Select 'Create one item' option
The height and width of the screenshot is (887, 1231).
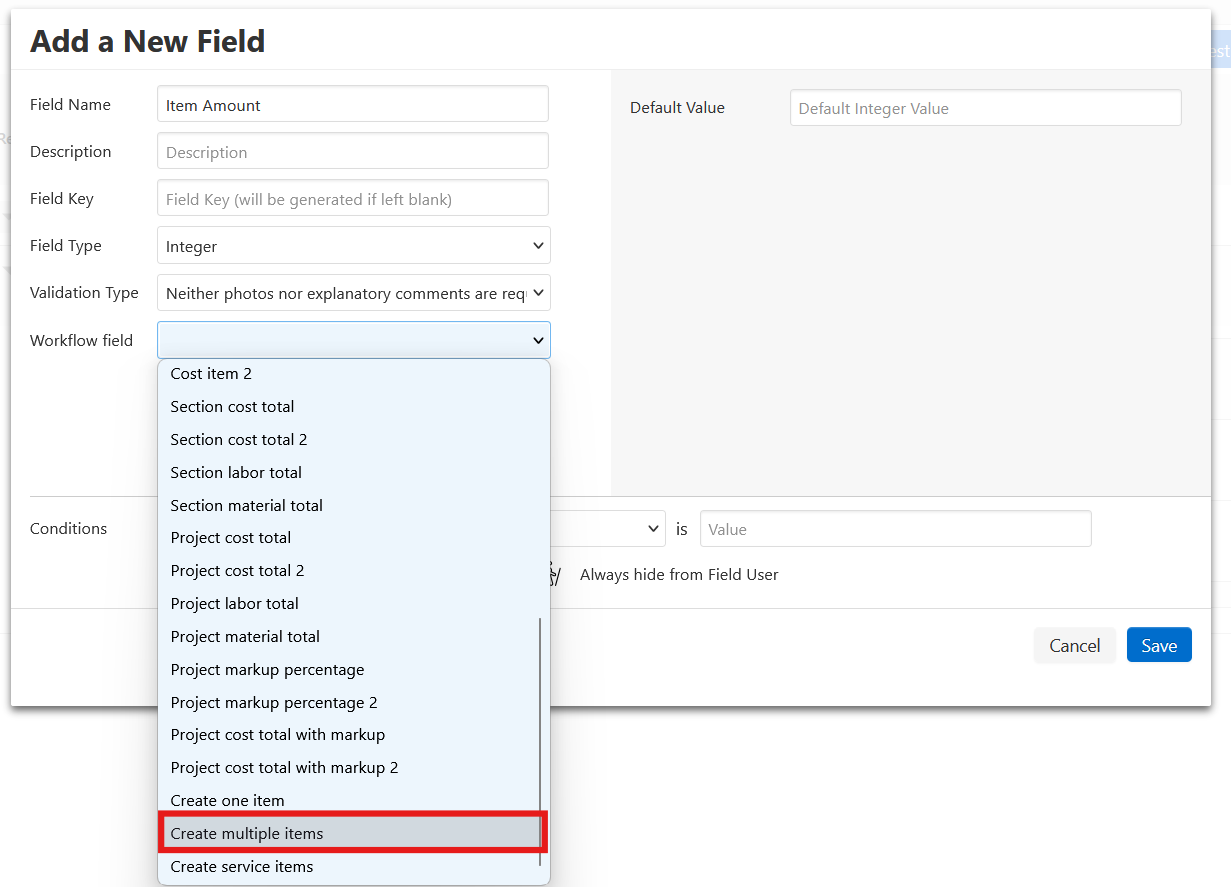[350, 801]
